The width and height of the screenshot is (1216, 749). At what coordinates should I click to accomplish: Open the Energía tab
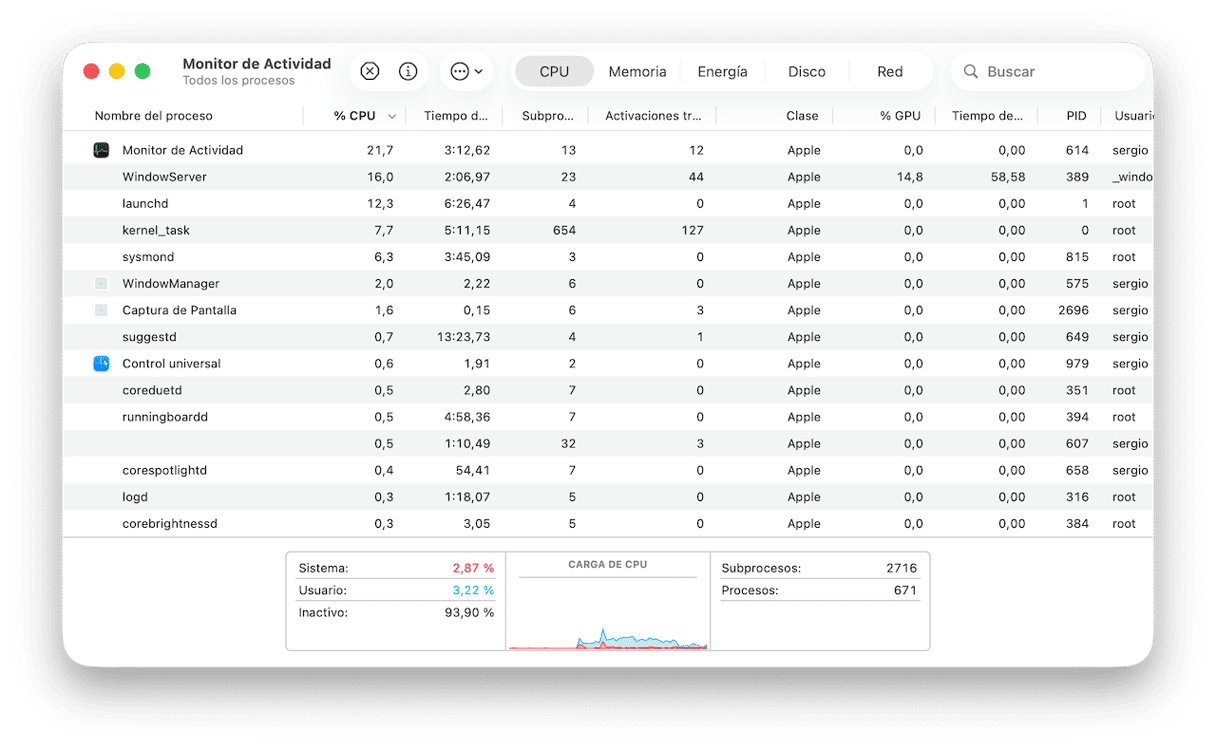point(722,72)
